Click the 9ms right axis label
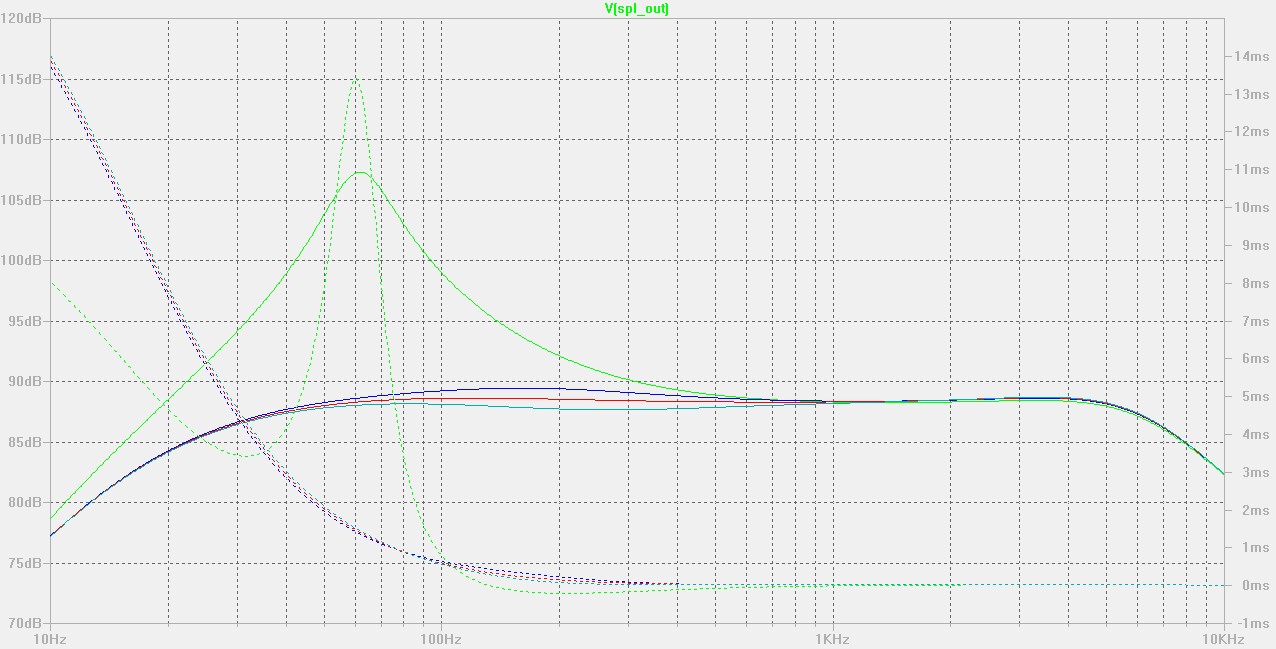This screenshot has height=649, width=1276. click(x=1251, y=245)
